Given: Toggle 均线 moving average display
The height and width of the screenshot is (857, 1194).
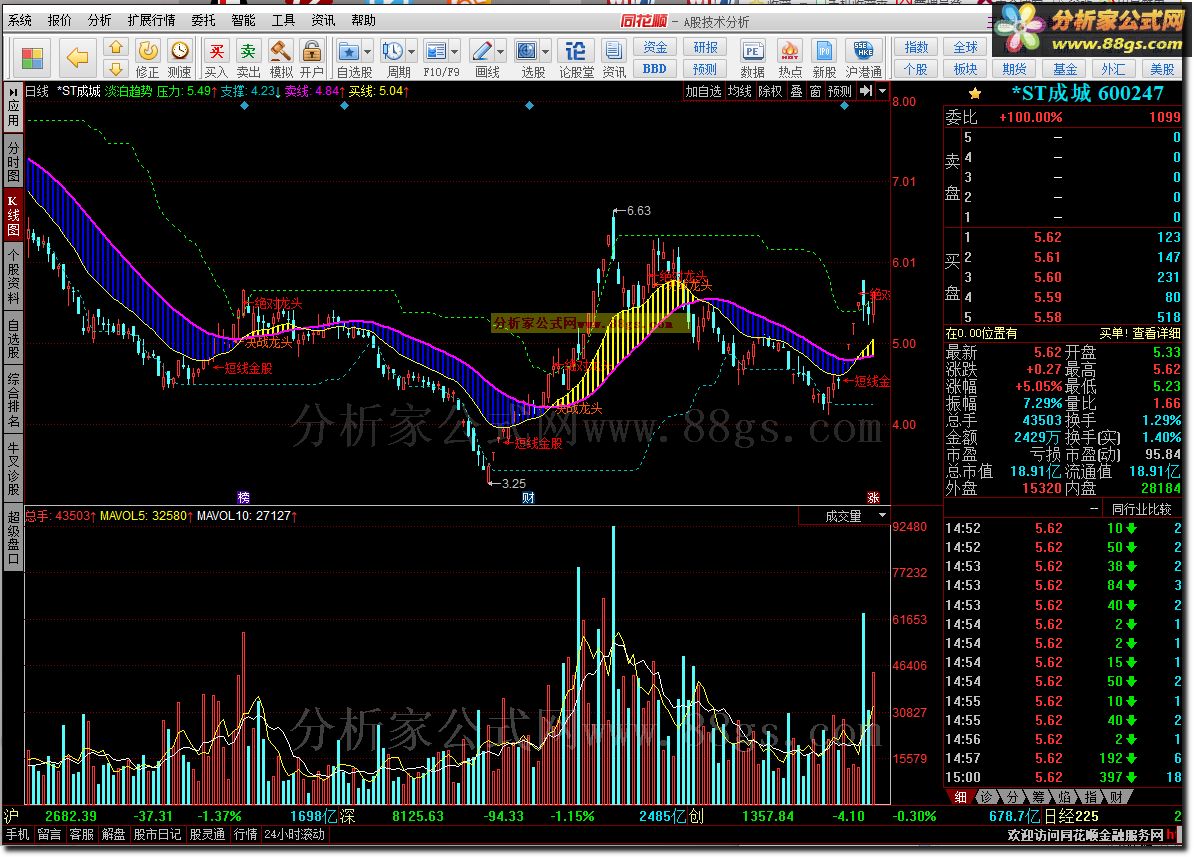Looking at the screenshot, I should coord(739,91).
